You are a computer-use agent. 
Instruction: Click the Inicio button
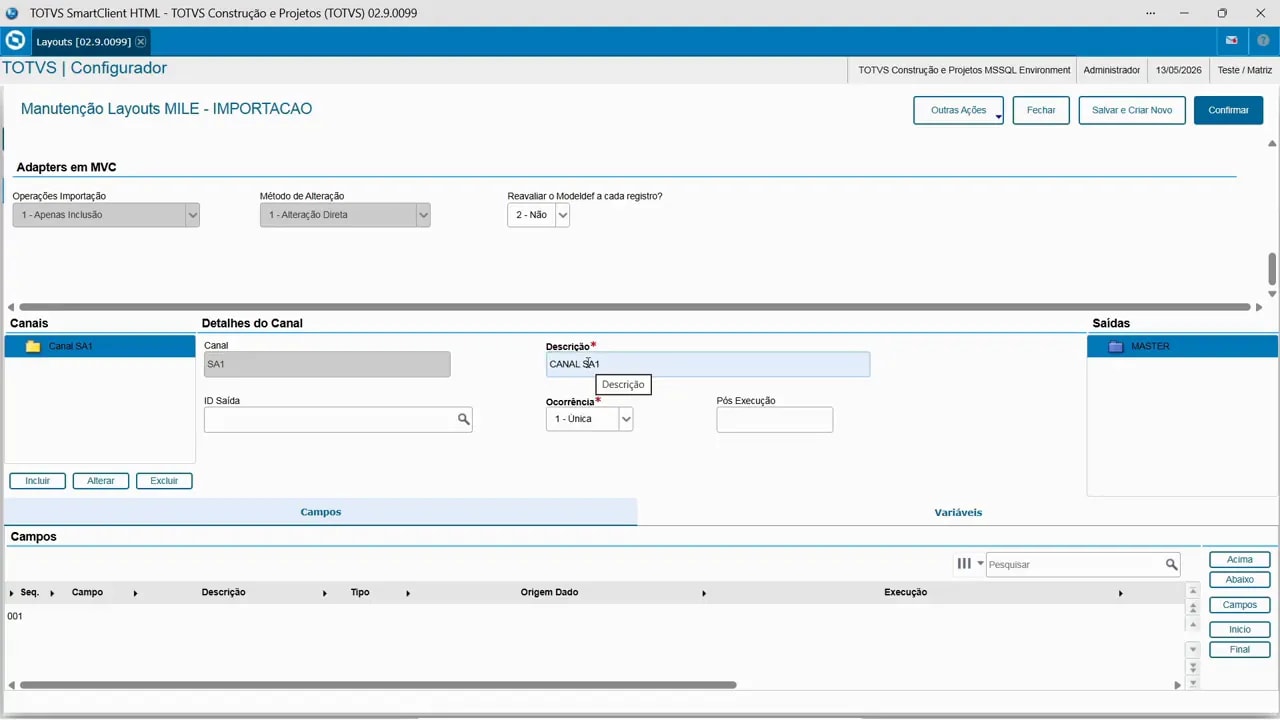1240,630
